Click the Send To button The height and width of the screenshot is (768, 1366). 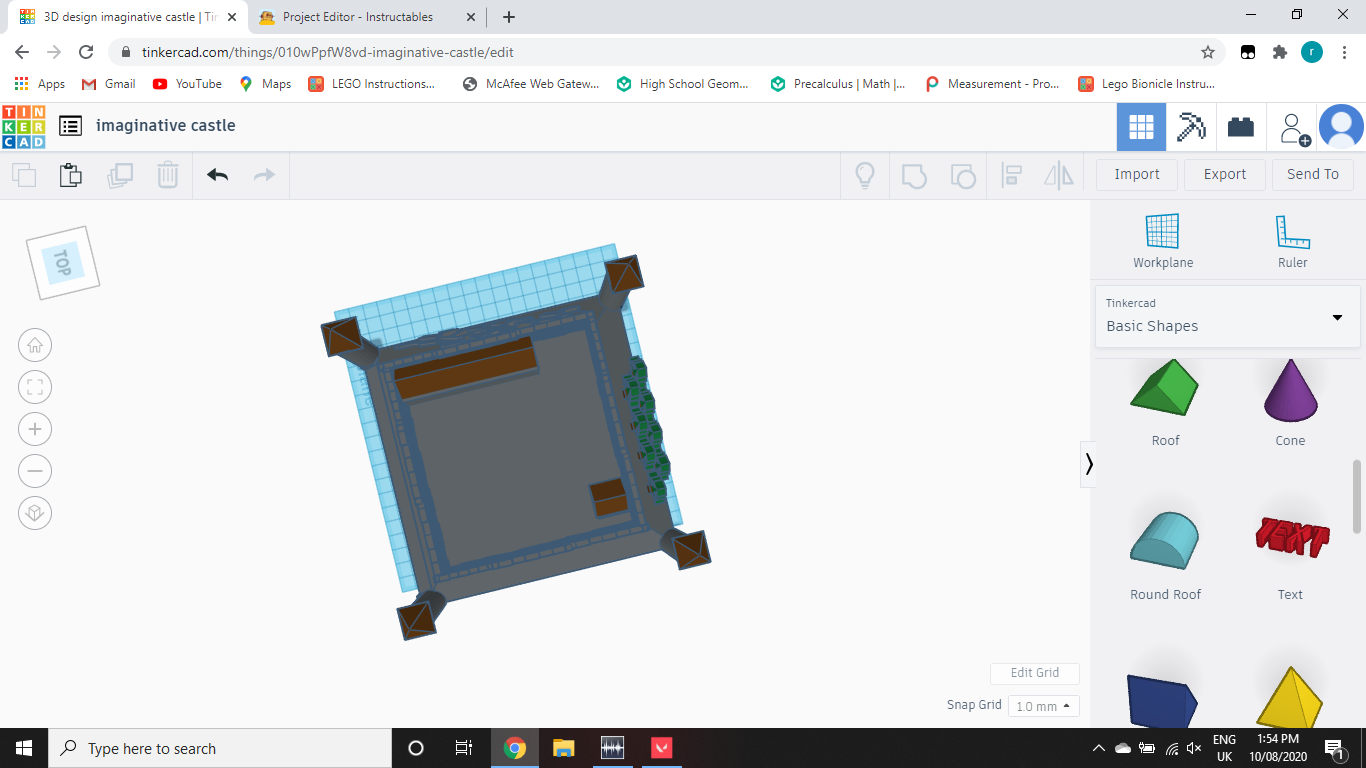pyautogui.click(x=1313, y=174)
